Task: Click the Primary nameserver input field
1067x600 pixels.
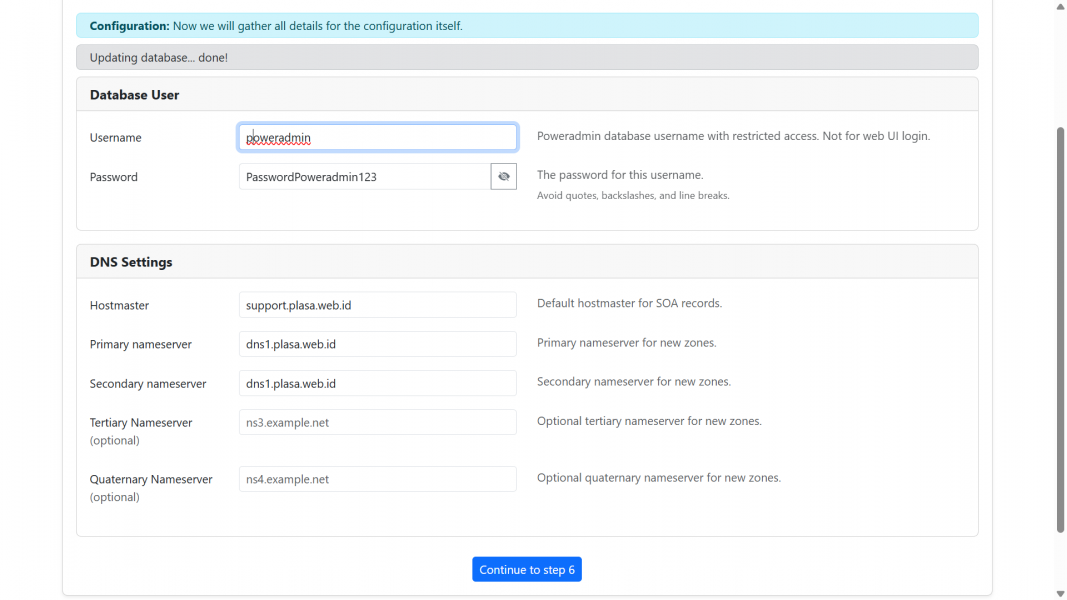Action: (x=377, y=344)
